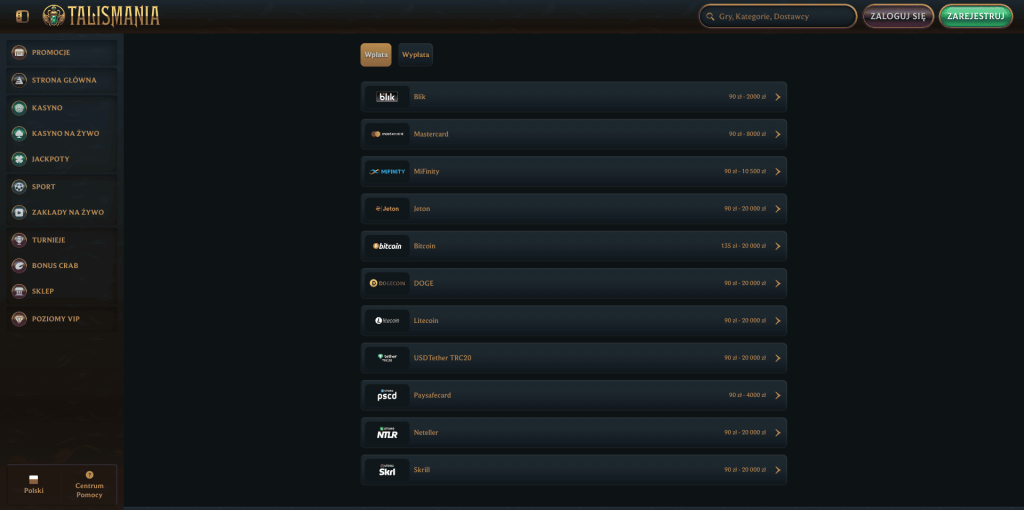Select the Wpłata tab
This screenshot has width=1024, height=510.
tap(376, 55)
